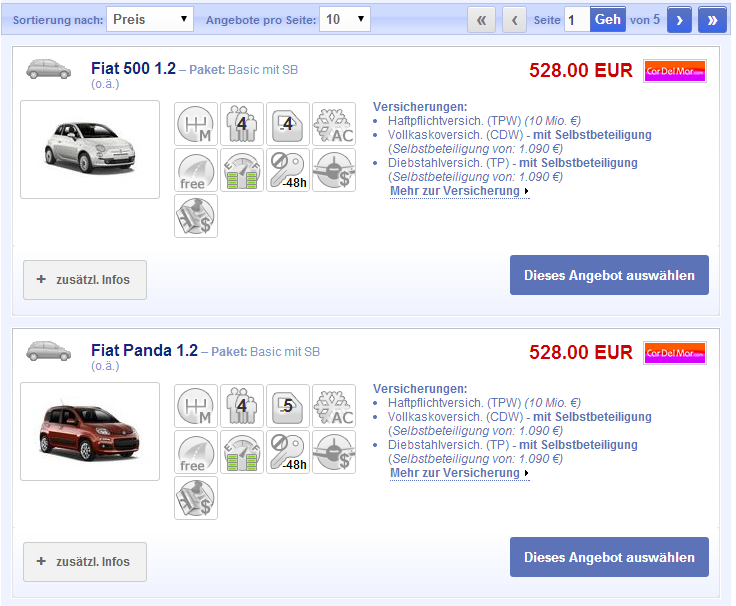Click map location fee icon in Fiat Panda offer

point(196,498)
